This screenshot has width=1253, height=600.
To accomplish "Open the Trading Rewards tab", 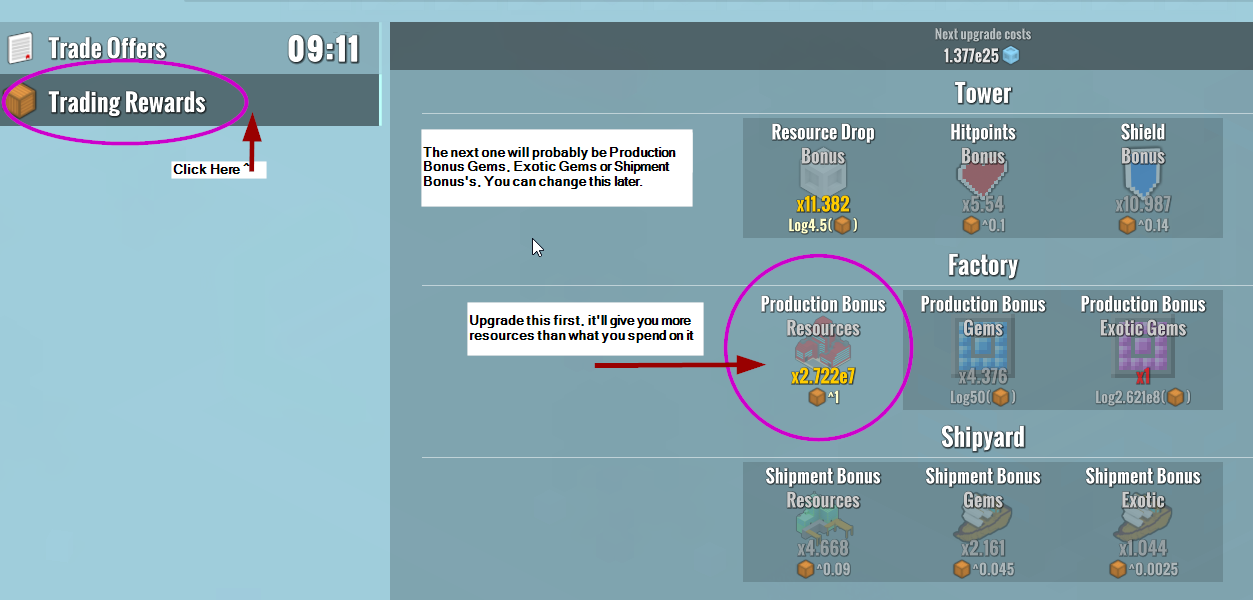I will pos(189,100).
